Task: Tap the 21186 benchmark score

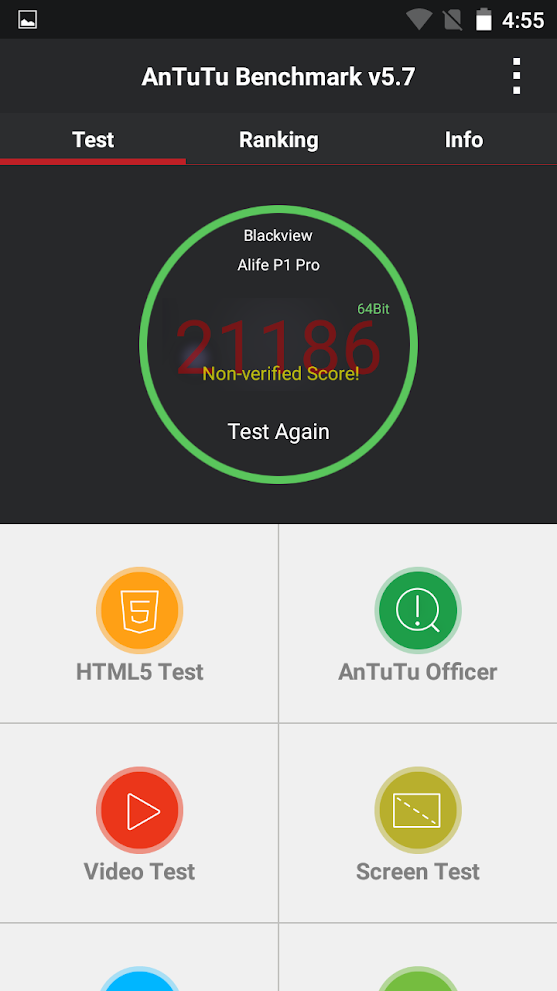Action: pyautogui.click(x=278, y=346)
